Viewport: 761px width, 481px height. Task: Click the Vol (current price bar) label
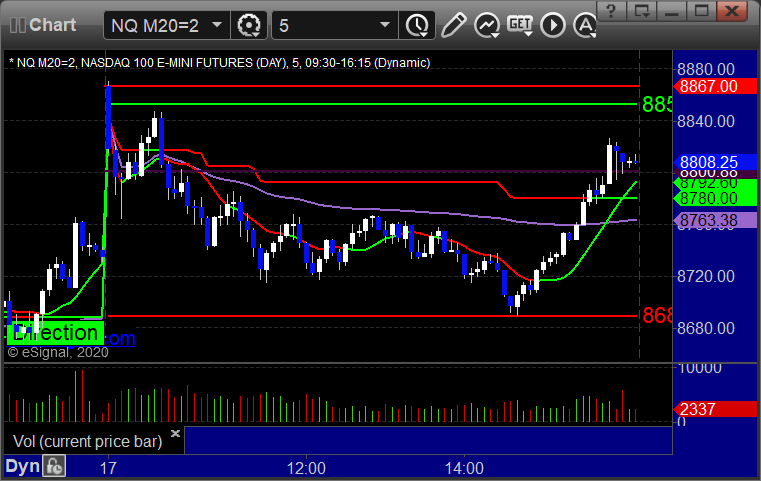coord(87,441)
